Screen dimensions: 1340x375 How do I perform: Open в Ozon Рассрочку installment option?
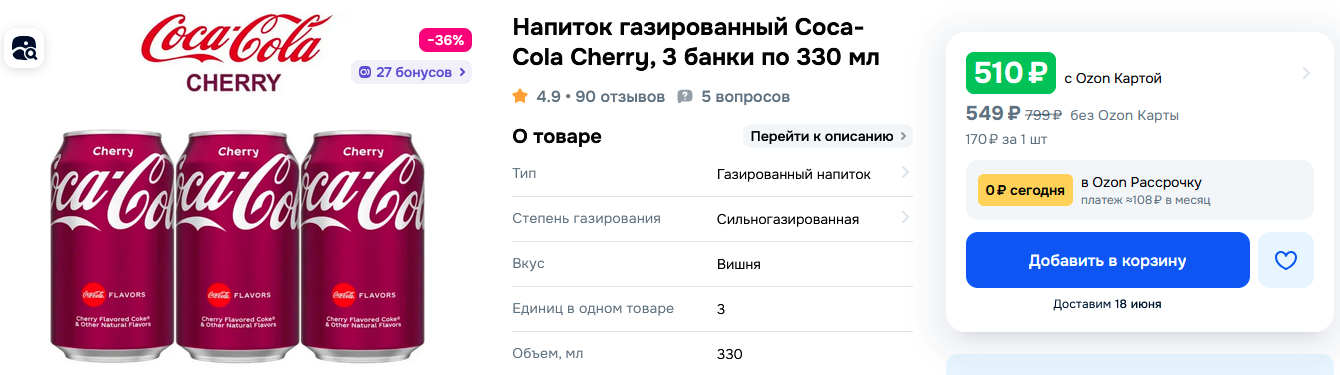pyautogui.click(x=1141, y=182)
